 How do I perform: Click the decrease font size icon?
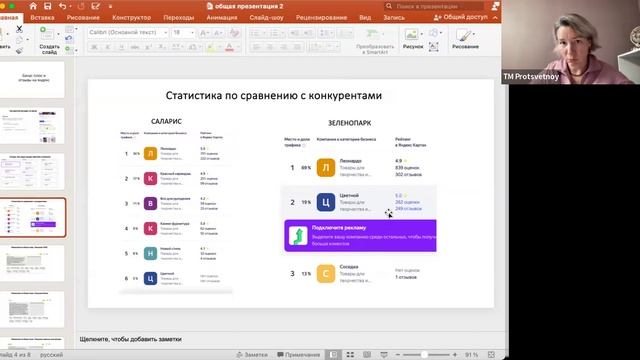click(218, 33)
